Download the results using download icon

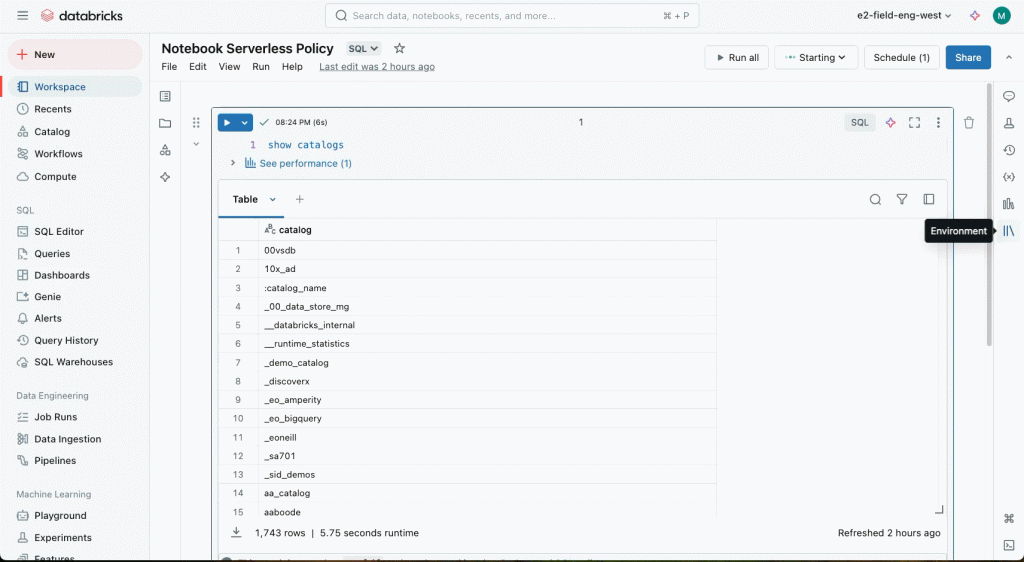click(x=237, y=533)
